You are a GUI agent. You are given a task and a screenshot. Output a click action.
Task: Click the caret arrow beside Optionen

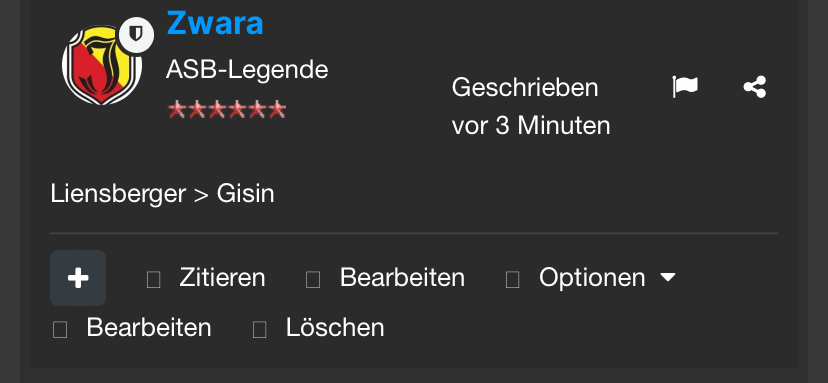tap(668, 277)
